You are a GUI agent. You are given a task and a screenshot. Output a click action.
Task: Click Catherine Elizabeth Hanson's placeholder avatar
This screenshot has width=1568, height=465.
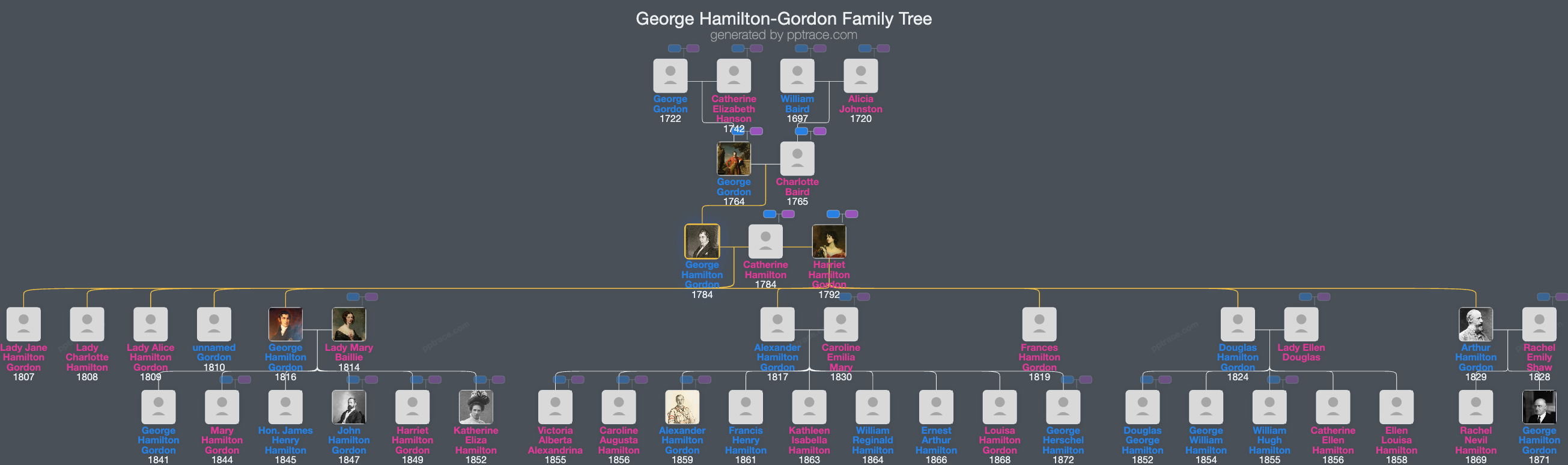[734, 76]
